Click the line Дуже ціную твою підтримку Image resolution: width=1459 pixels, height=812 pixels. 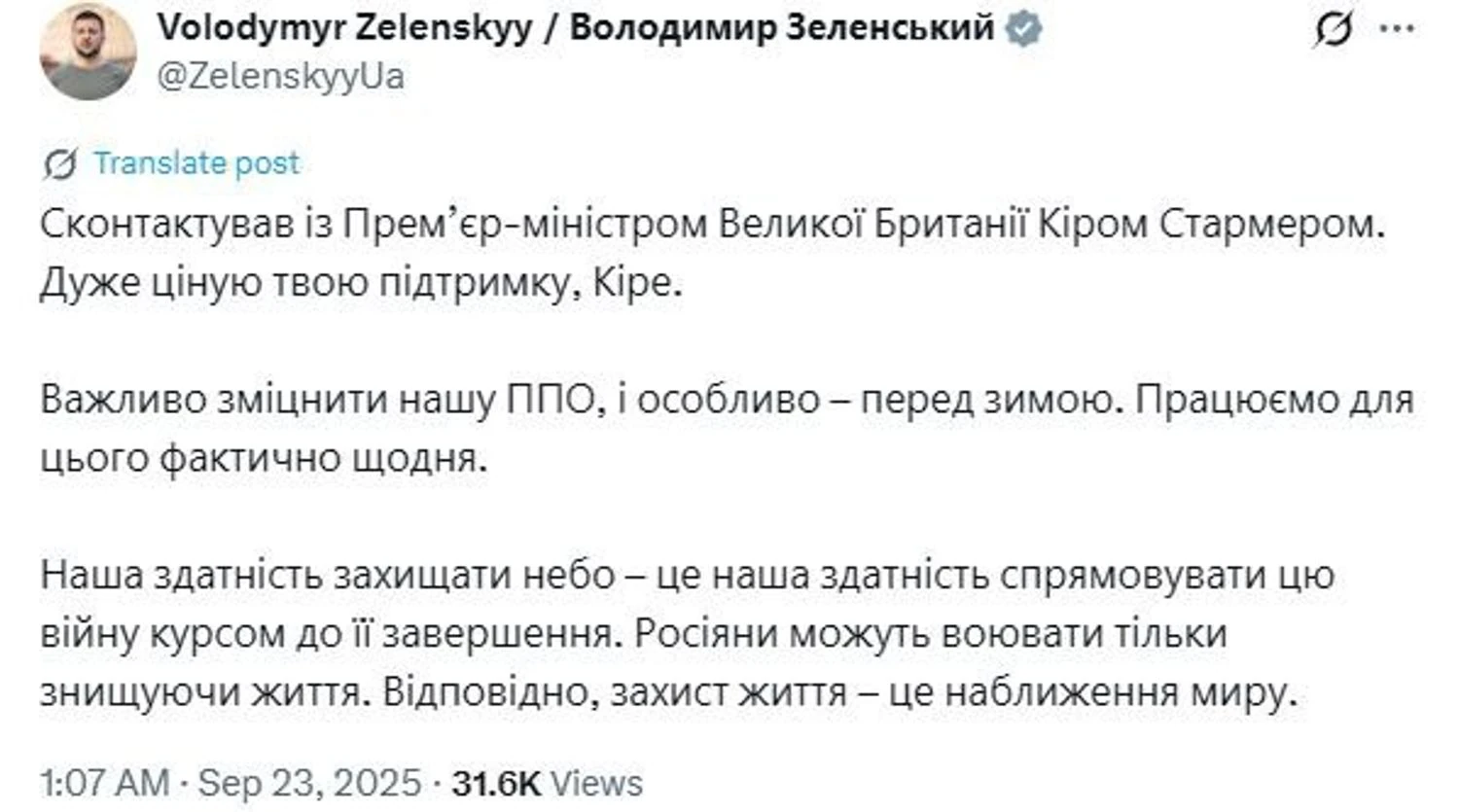click(361, 284)
